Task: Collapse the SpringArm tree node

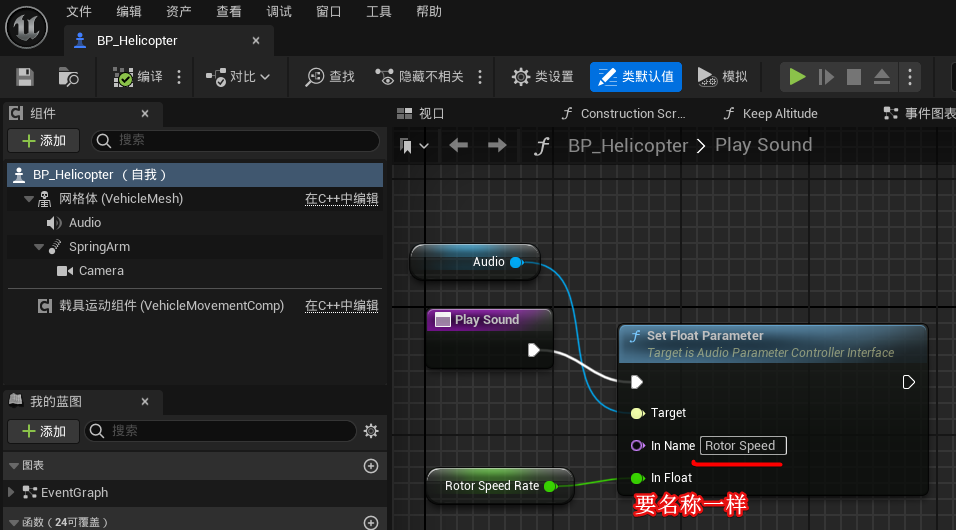Action: click(x=39, y=247)
